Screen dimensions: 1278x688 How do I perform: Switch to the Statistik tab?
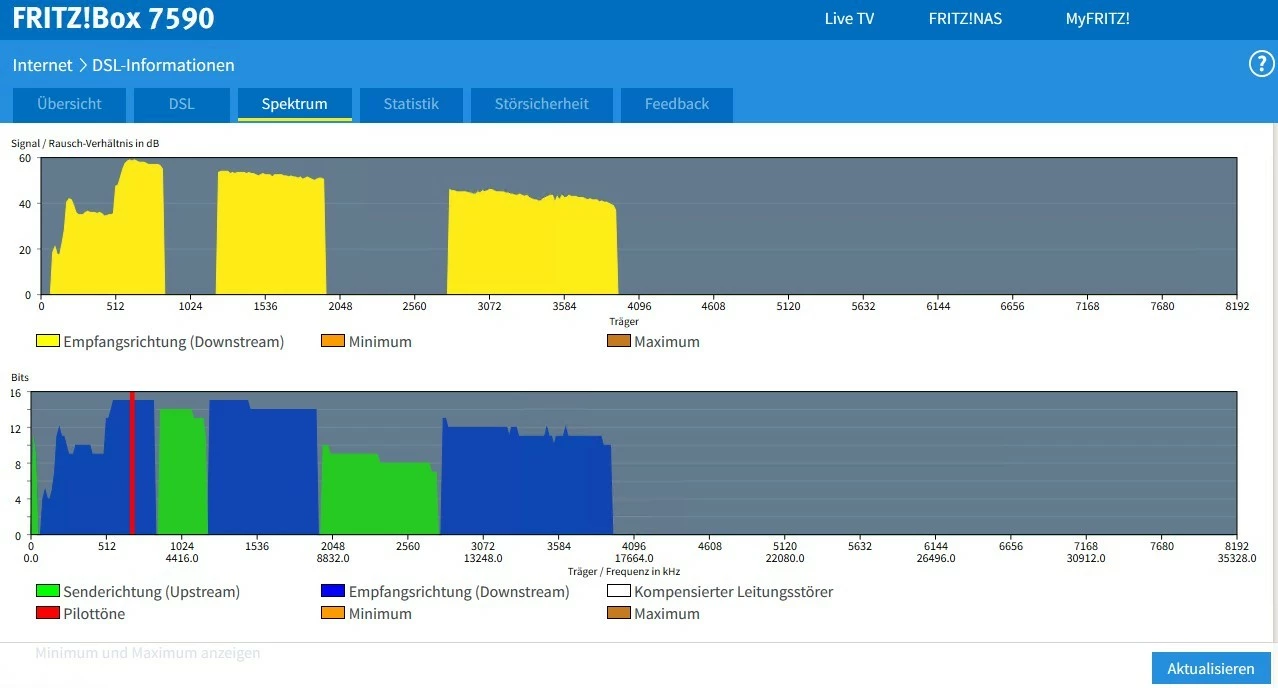pyautogui.click(x=411, y=104)
